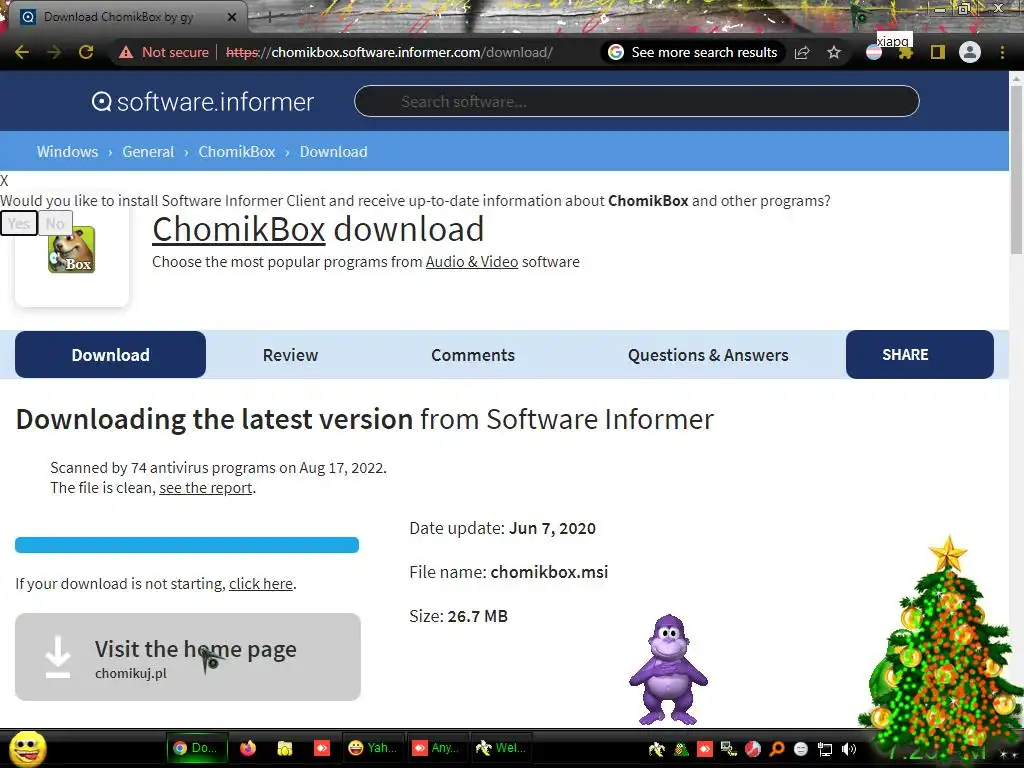Click the magnifier search tray icon
The width and height of the screenshot is (1024, 768).
click(777, 749)
